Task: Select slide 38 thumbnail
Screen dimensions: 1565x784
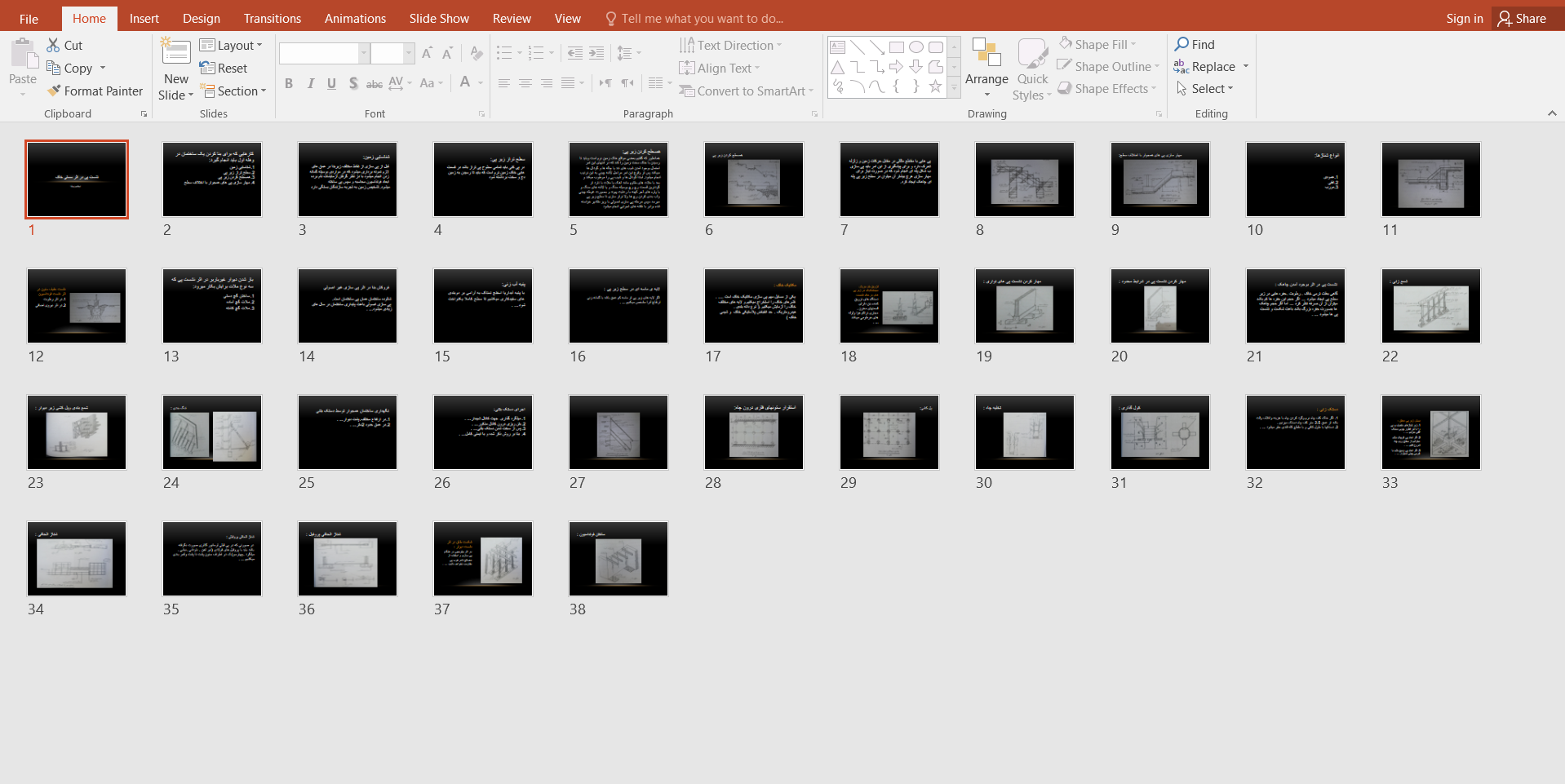Action: (x=618, y=559)
